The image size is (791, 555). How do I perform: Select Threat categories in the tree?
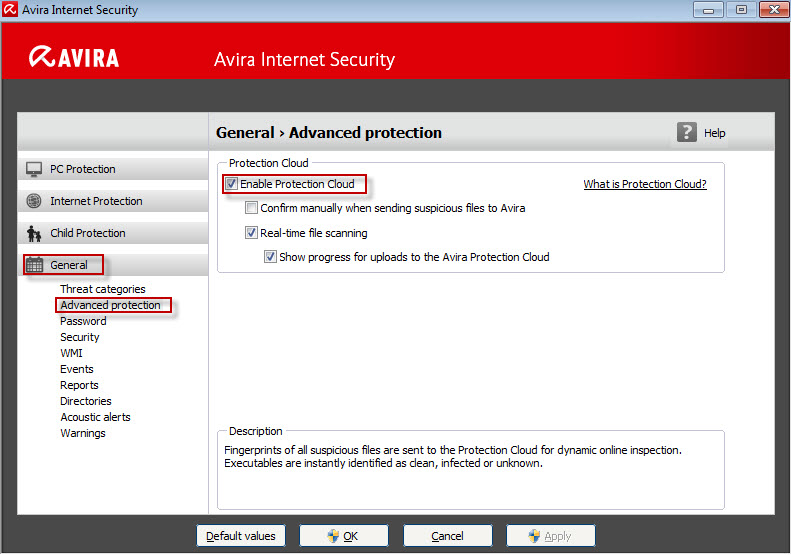[x=103, y=289]
